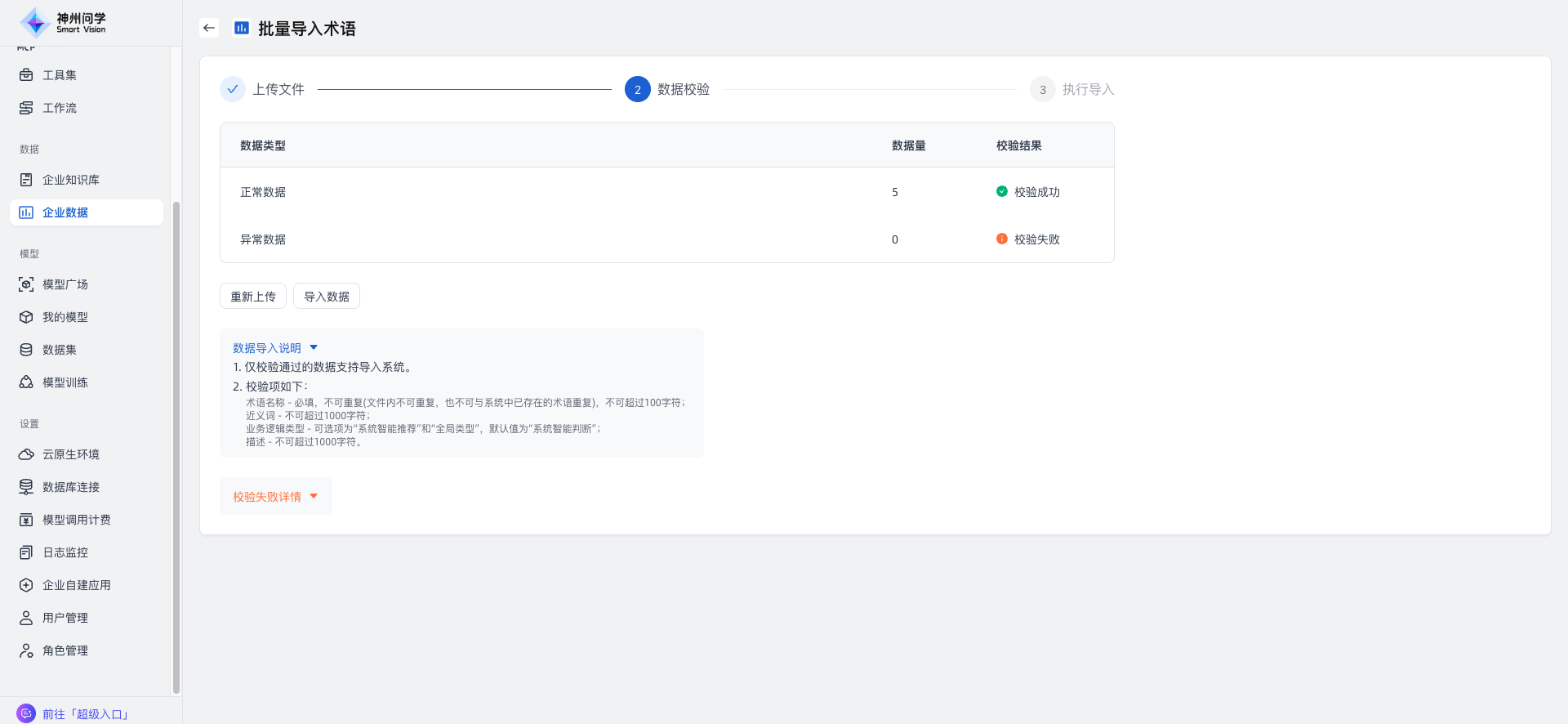Open 企业知识库 knowledge base icon

[x=26, y=180]
